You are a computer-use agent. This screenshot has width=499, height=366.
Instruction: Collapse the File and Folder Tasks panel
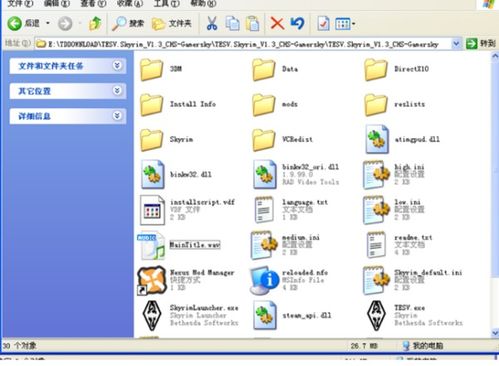117,66
